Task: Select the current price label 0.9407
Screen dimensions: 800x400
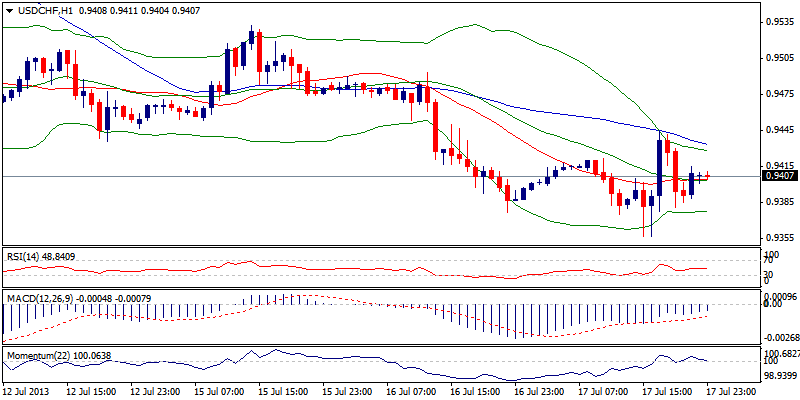Action: (778, 176)
